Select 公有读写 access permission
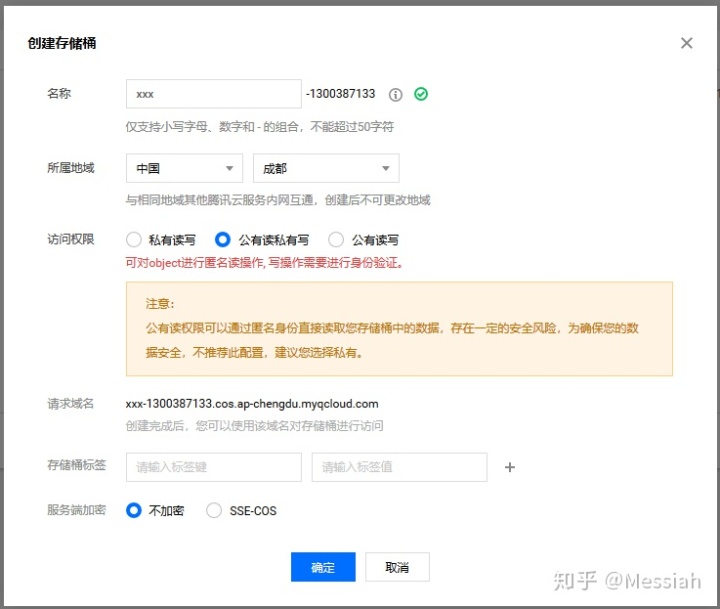The width and height of the screenshot is (720, 609). 336,239
